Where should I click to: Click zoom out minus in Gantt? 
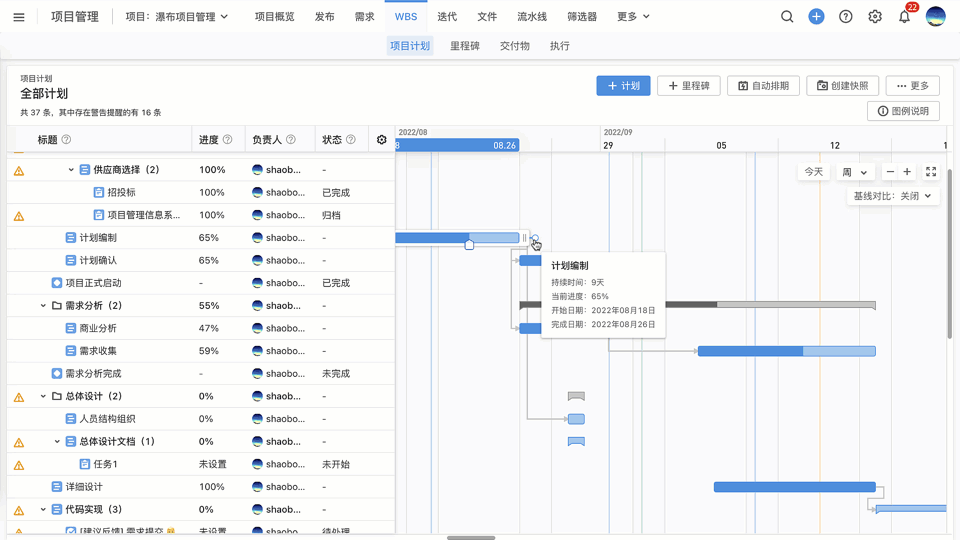coord(890,172)
